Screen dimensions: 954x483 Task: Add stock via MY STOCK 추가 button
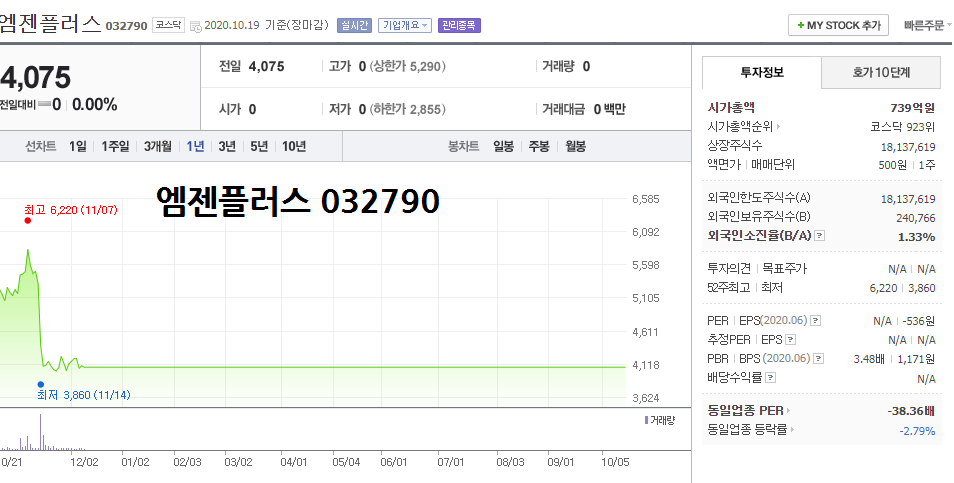(x=838, y=26)
